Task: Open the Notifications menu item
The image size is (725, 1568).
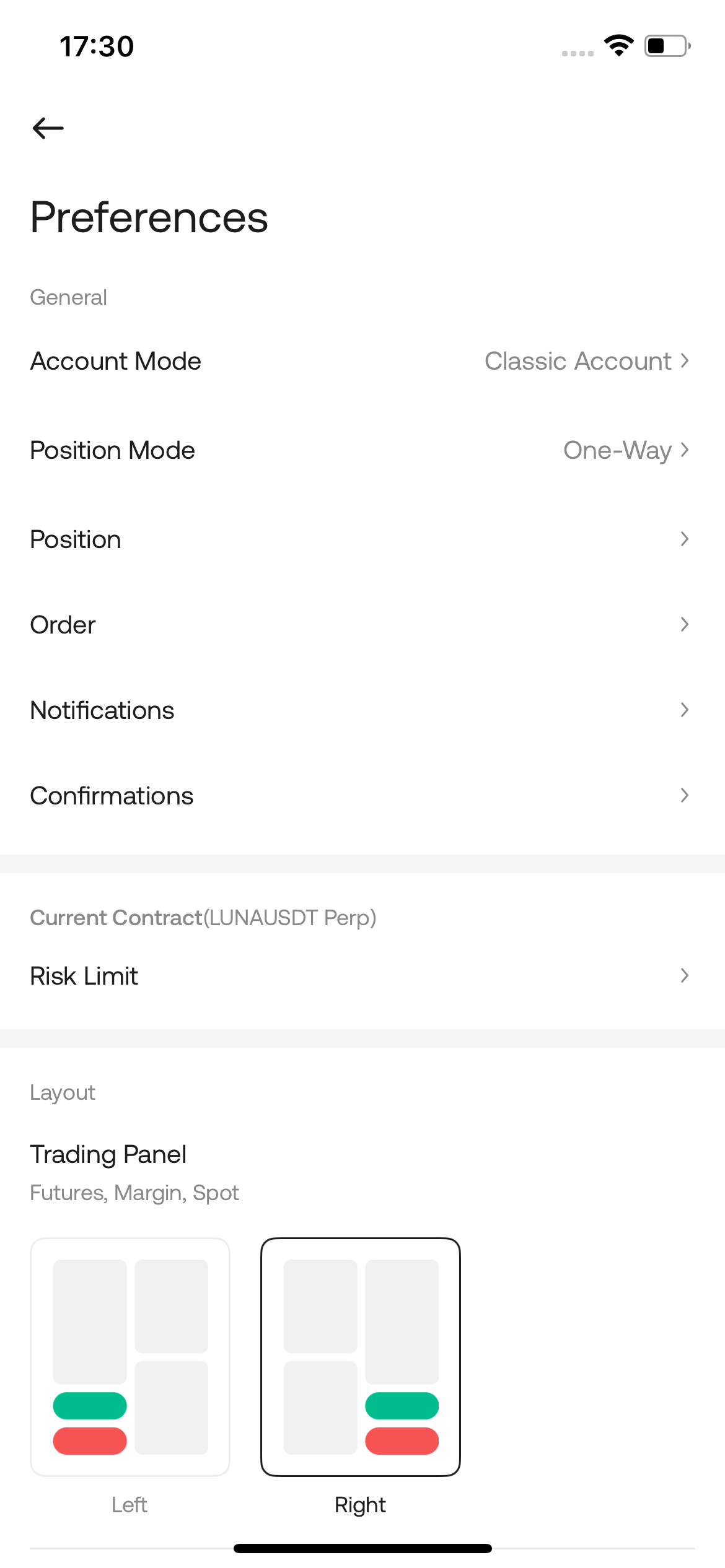Action: (102, 710)
